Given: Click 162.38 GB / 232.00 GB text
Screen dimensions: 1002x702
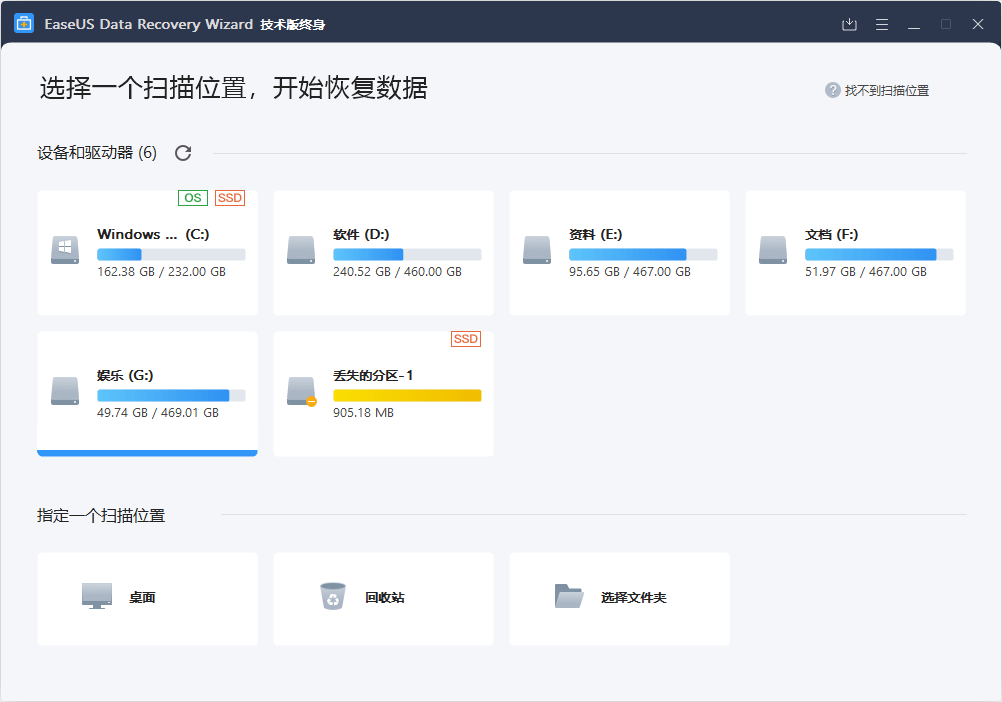Looking at the screenshot, I should click(162, 272).
